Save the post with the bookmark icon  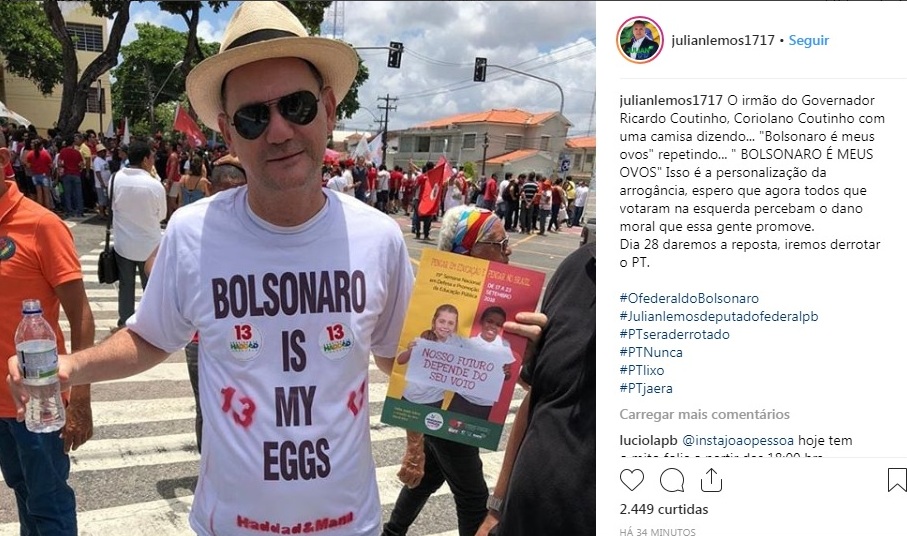(897, 480)
